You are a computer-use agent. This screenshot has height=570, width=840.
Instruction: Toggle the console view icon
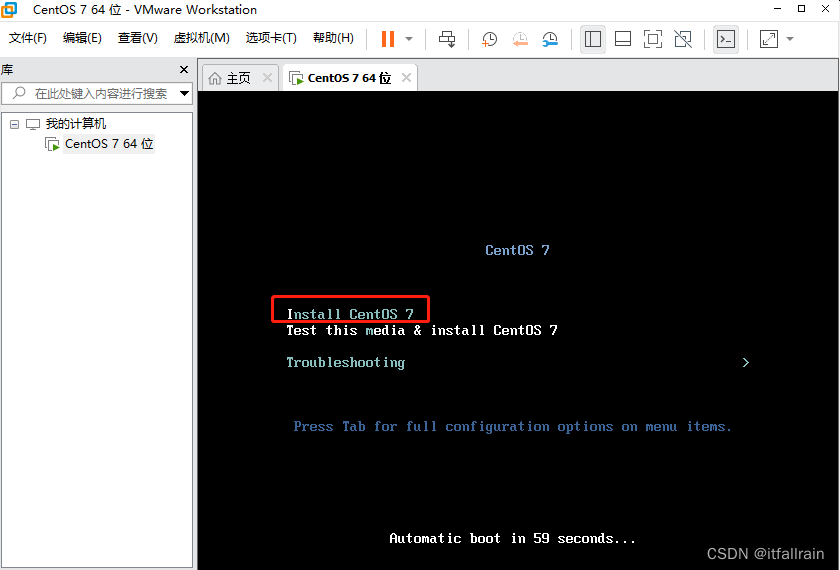pos(726,39)
